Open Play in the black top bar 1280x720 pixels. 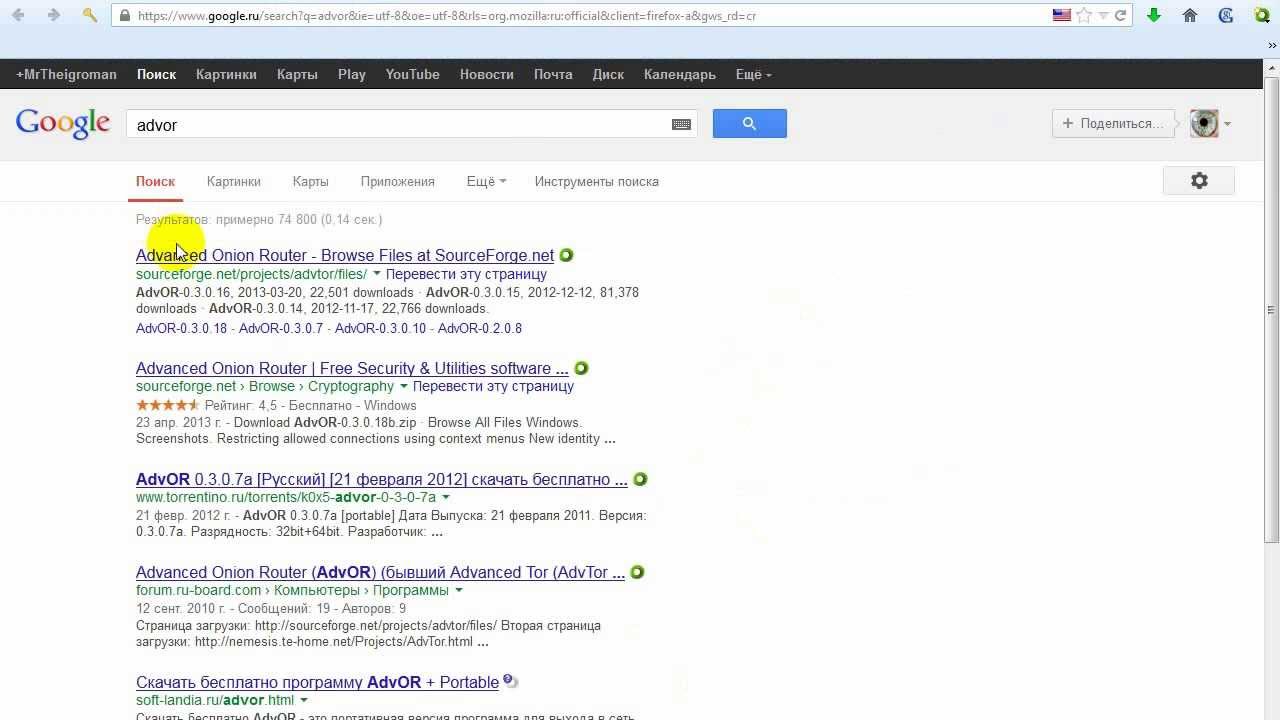pos(352,74)
